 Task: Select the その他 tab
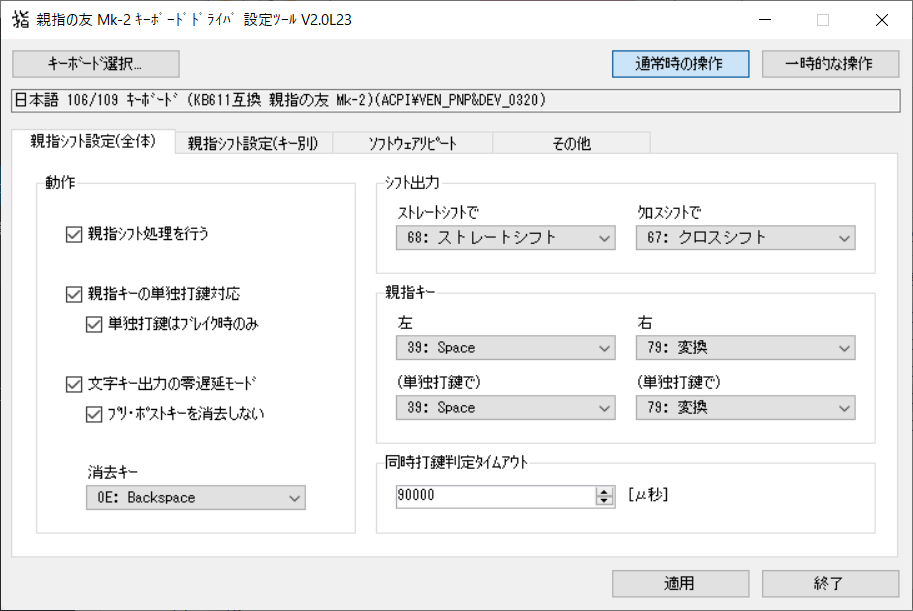click(571, 143)
